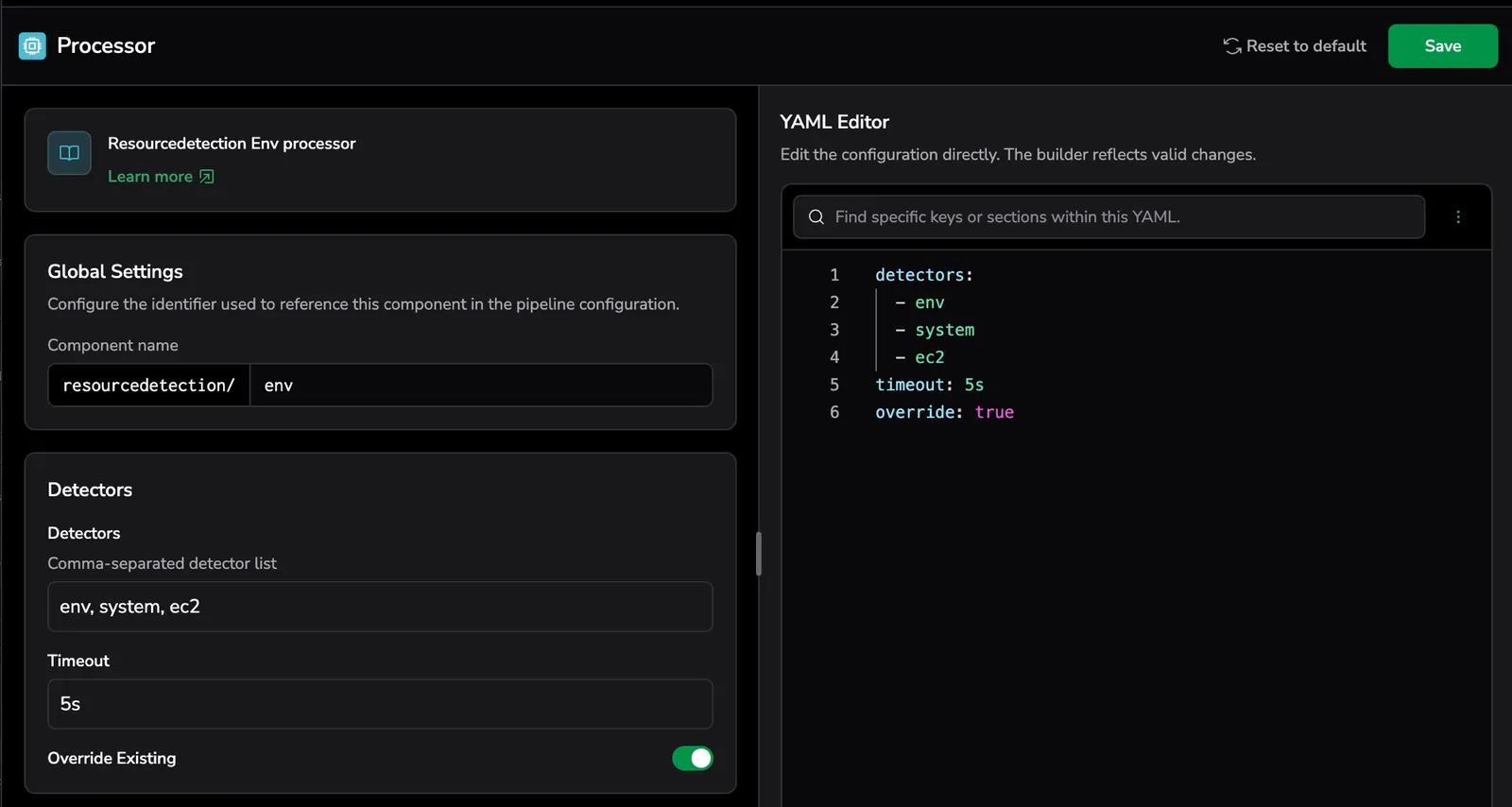Click the search magnifier icon in YAML Editor
Image resolution: width=1512 pixels, height=807 pixels.
click(x=816, y=217)
